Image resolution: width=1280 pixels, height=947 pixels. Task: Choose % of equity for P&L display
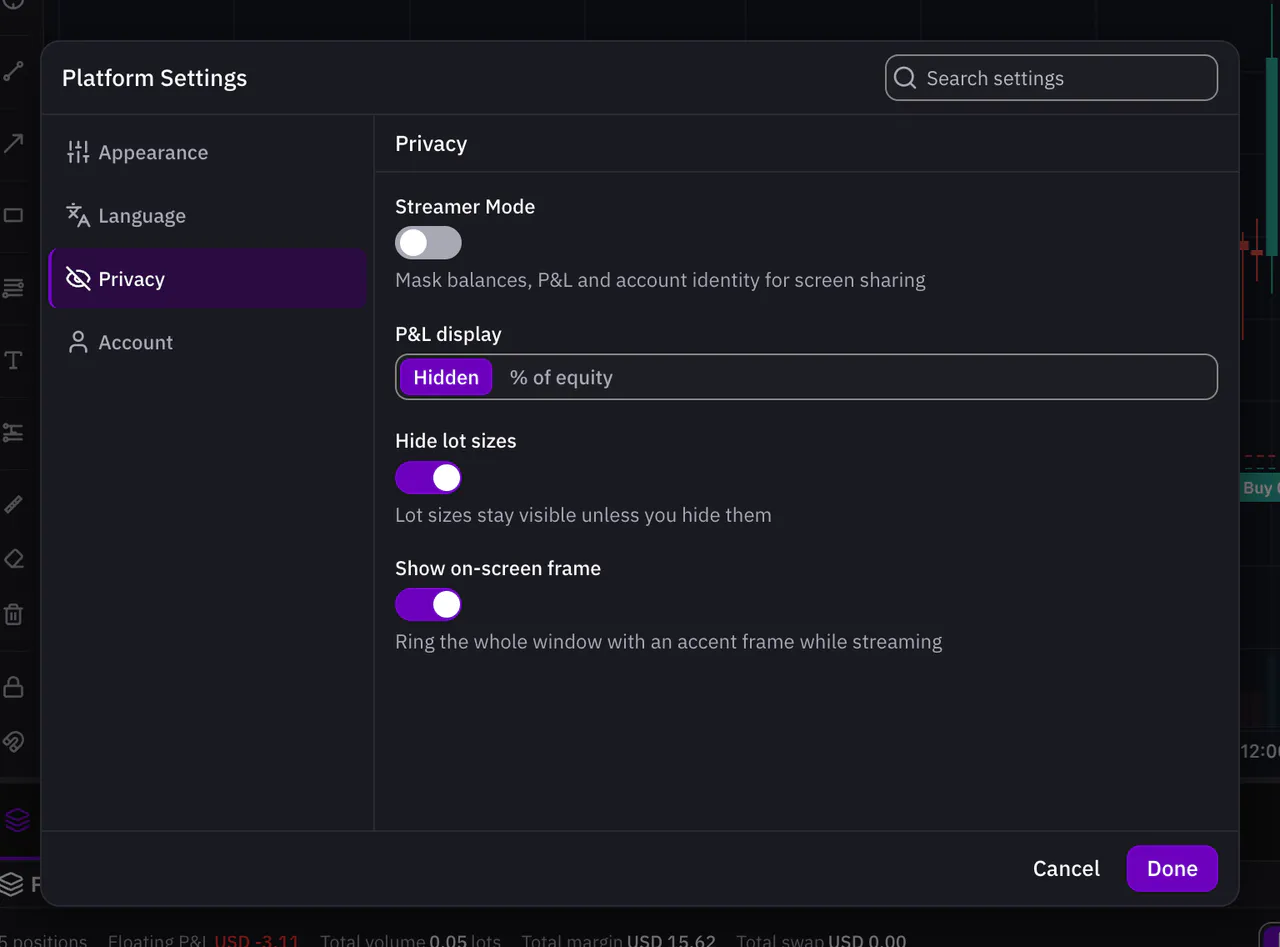561,377
